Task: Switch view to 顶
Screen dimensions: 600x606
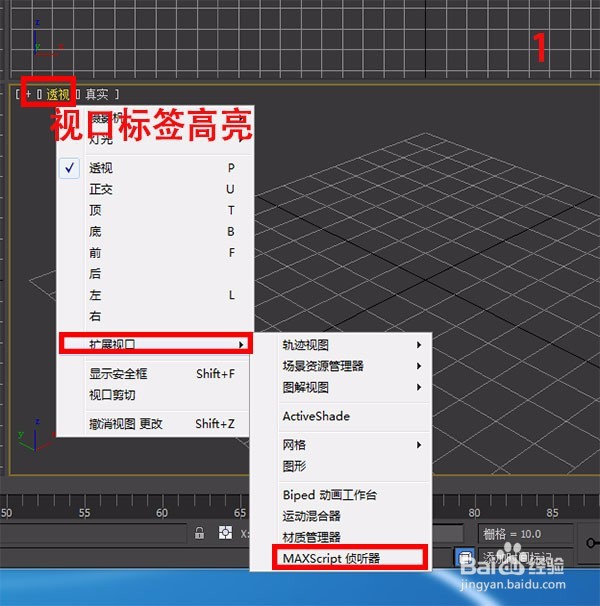Action: pyautogui.click(x=155, y=211)
